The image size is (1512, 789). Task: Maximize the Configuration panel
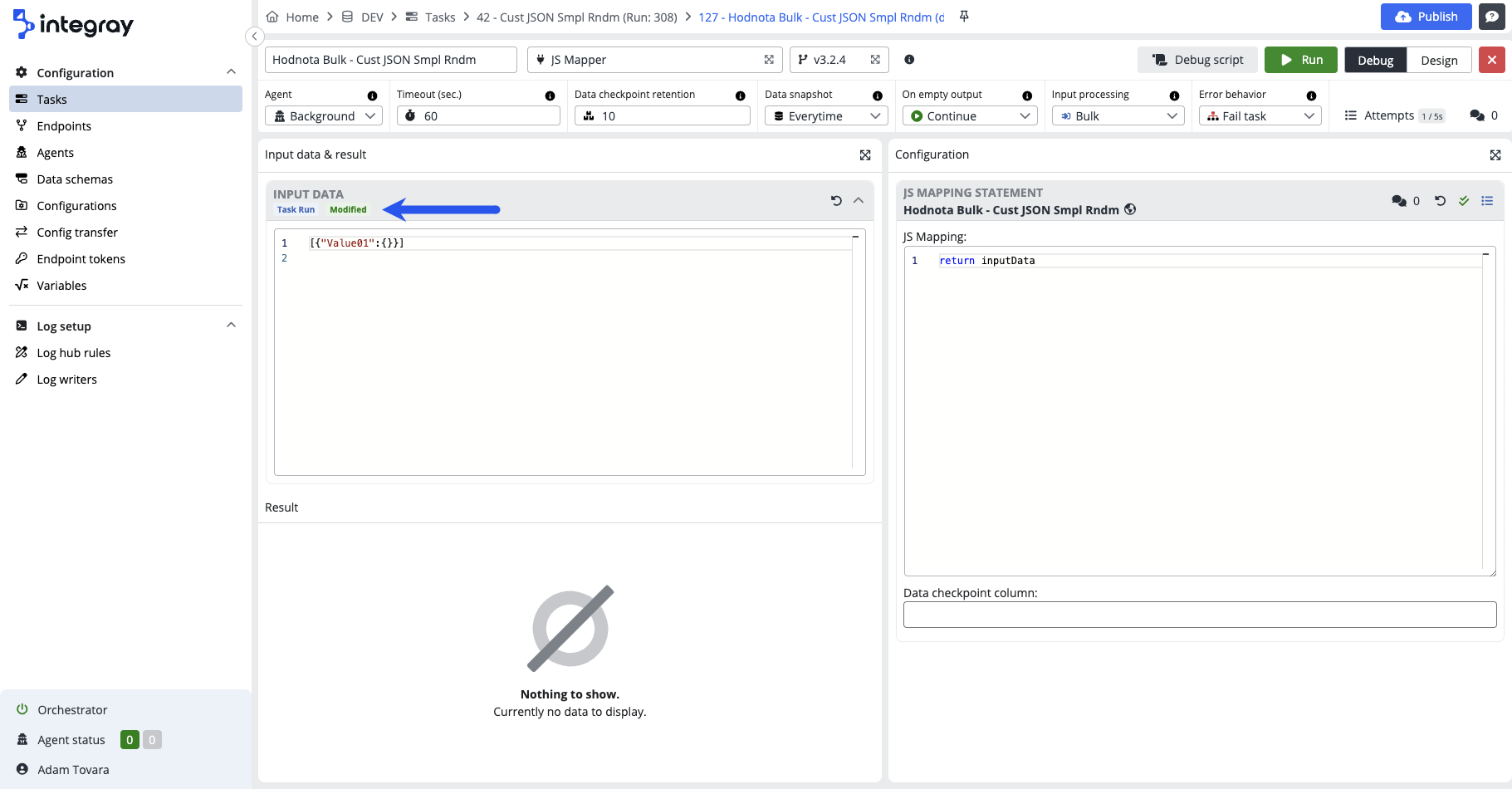click(1495, 155)
